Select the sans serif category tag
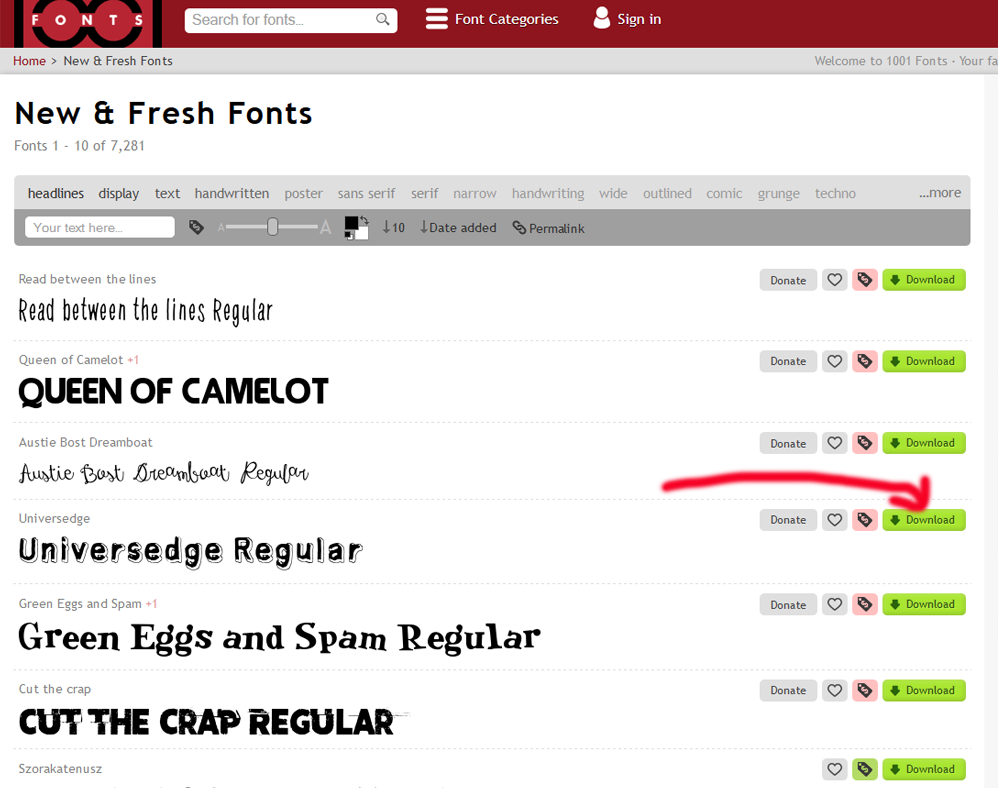The image size is (998, 788). pyautogui.click(x=367, y=193)
